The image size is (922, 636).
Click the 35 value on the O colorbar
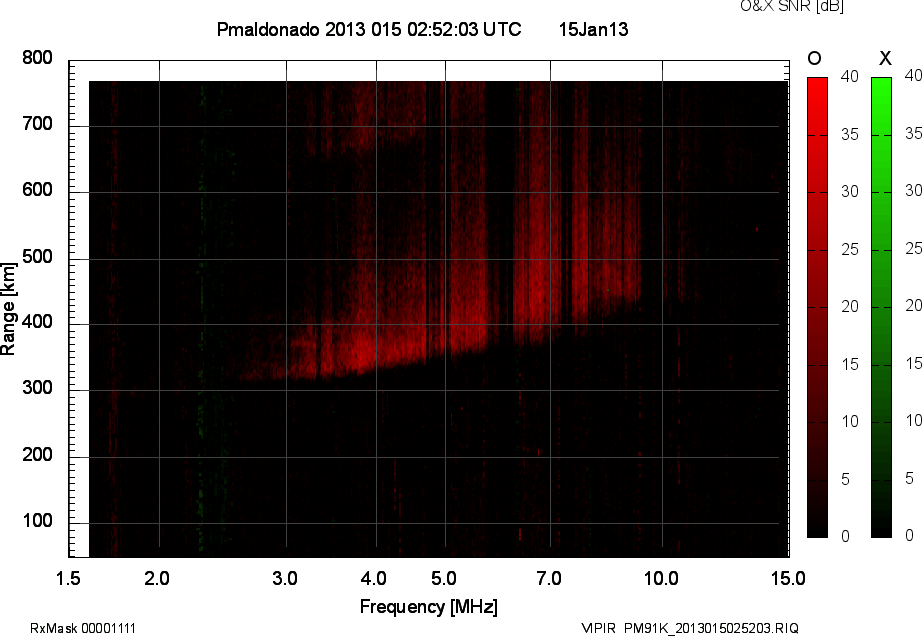(850, 135)
